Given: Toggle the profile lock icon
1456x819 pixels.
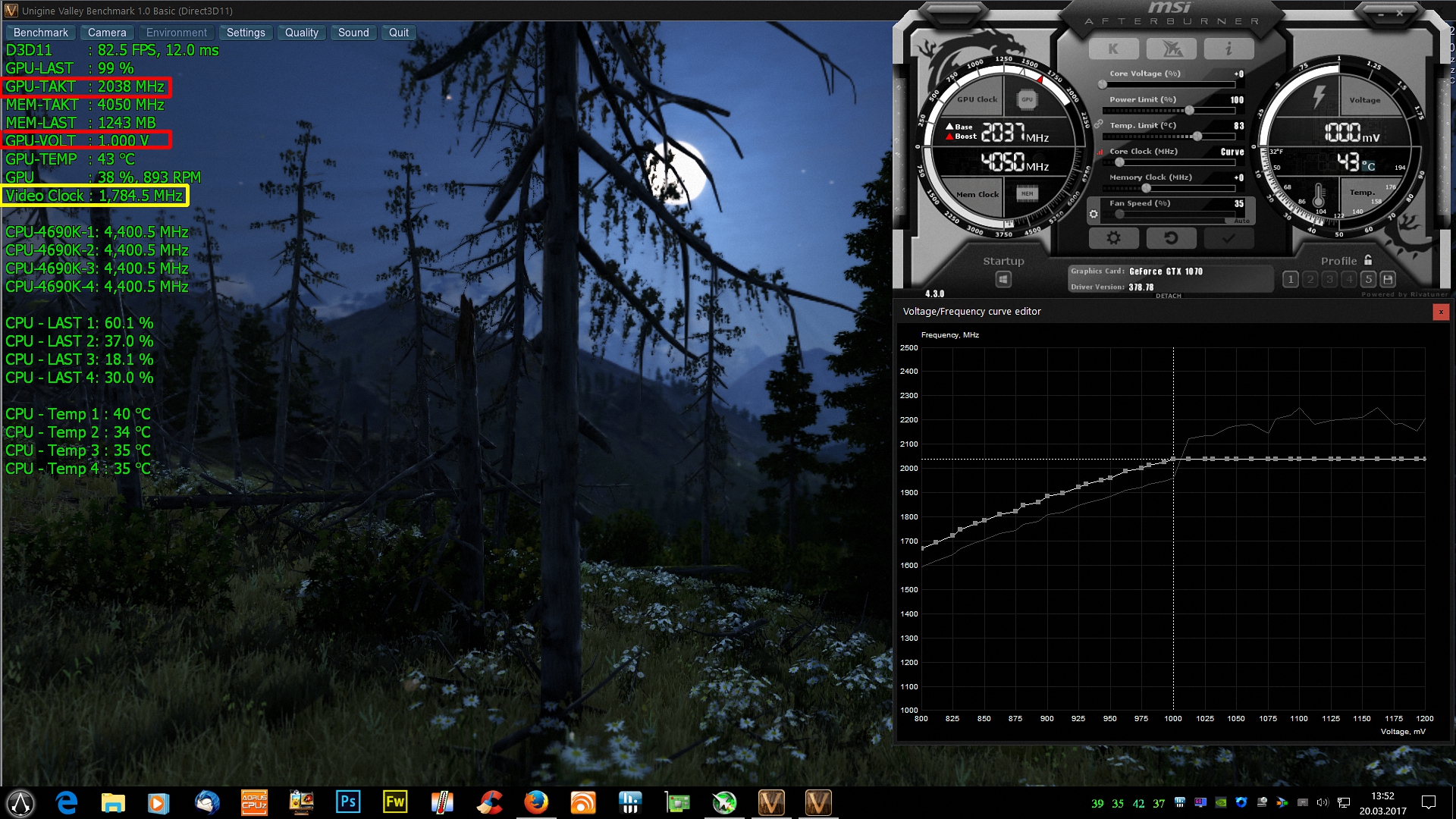Looking at the screenshot, I should click(x=1368, y=260).
